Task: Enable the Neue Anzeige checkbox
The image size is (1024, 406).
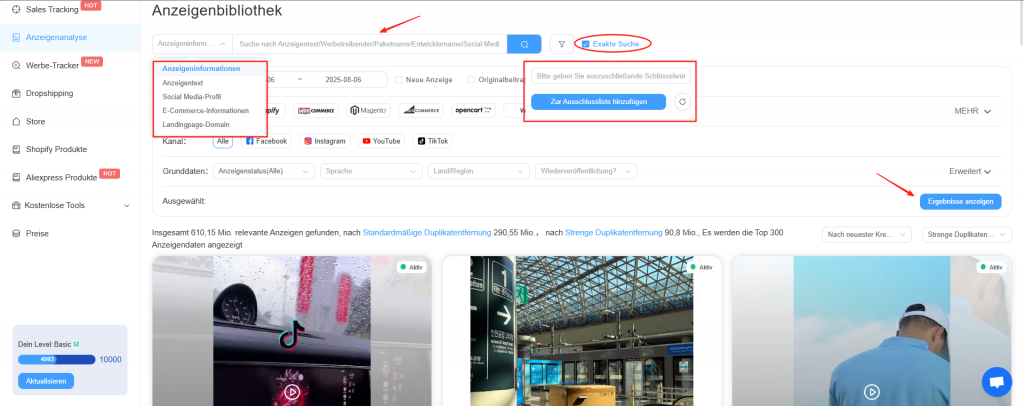Action: [398, 80]
